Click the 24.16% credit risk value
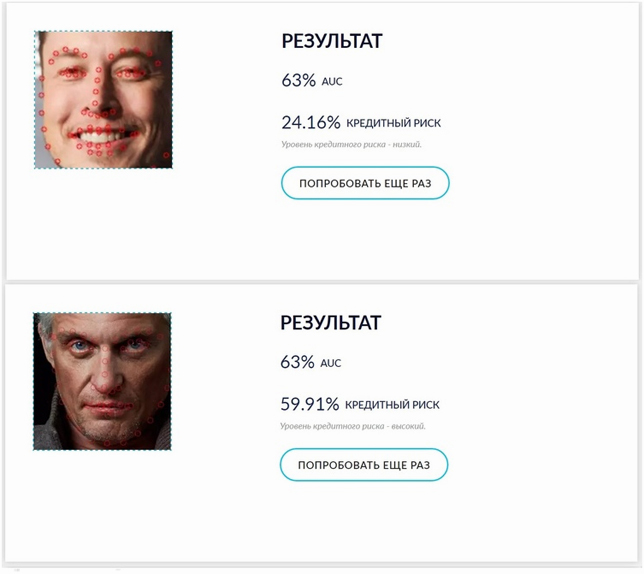Image resolution: width=644 pixels, height=574 pixels. pyautogui.click(x=311, y=122)
